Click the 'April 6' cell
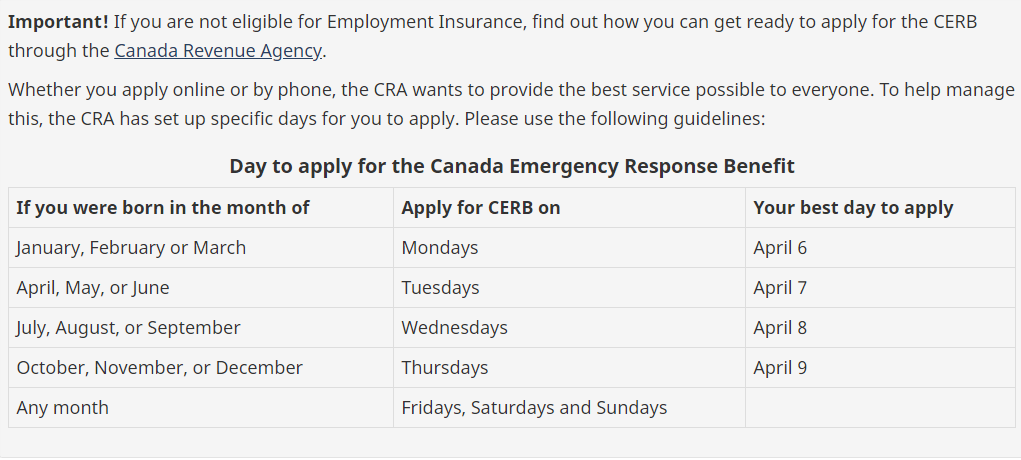The image size is (1021, 460). tap(880, 248)
